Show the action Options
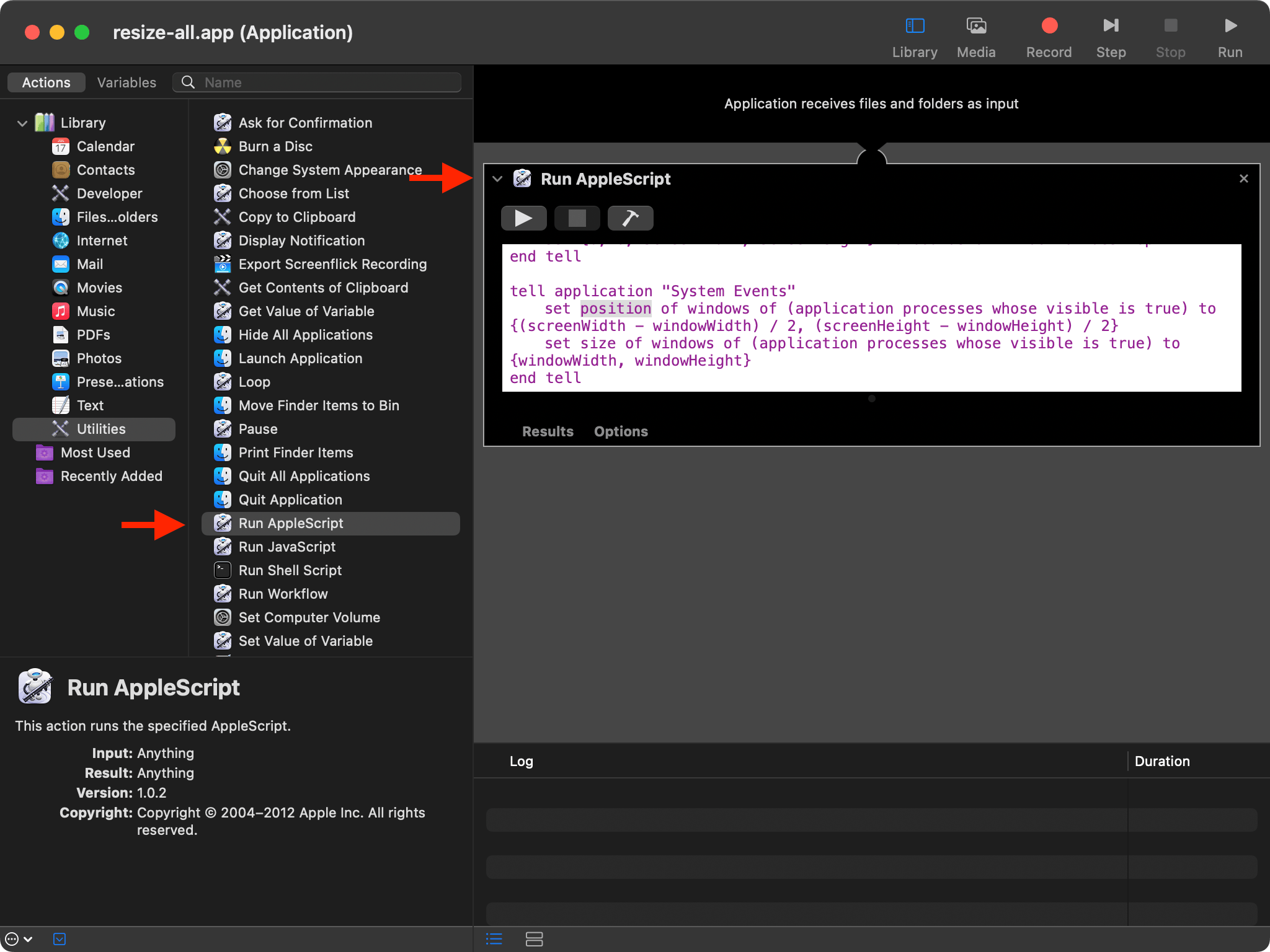The image size is (1270, 952). pyautogui.click(x=621, y=431)
